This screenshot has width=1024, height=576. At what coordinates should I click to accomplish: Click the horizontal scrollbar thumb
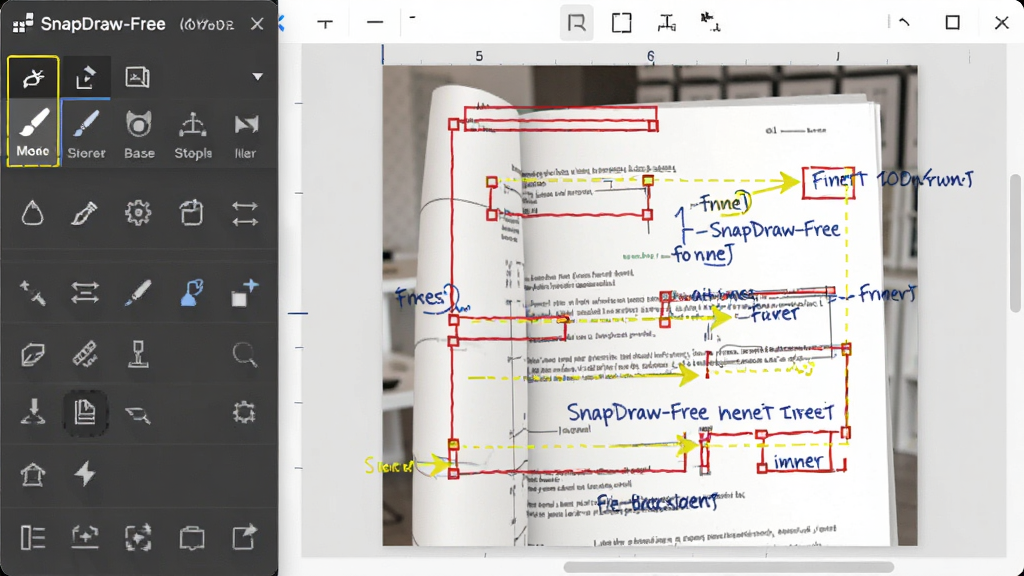click(x=728, y=567)
